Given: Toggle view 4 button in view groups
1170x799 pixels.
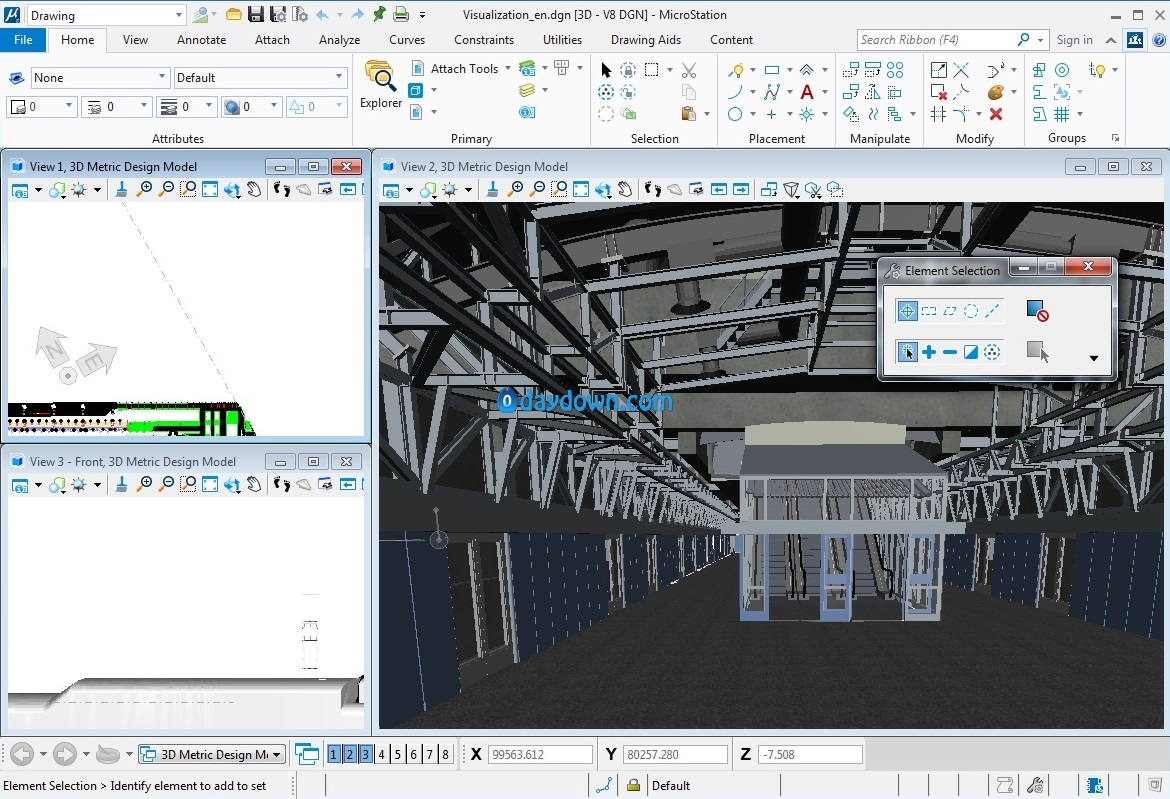Looking at the screenshot, I should (x=382, y=754).
